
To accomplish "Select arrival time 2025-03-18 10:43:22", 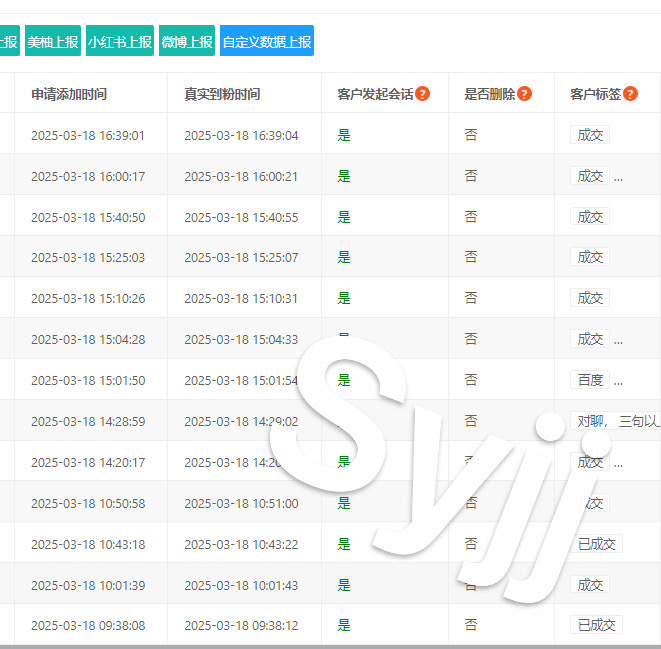I will [241, 544].
